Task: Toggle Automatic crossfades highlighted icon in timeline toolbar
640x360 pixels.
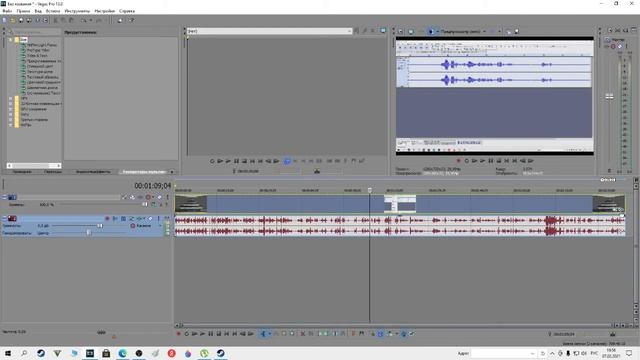Action: point(380,334)
